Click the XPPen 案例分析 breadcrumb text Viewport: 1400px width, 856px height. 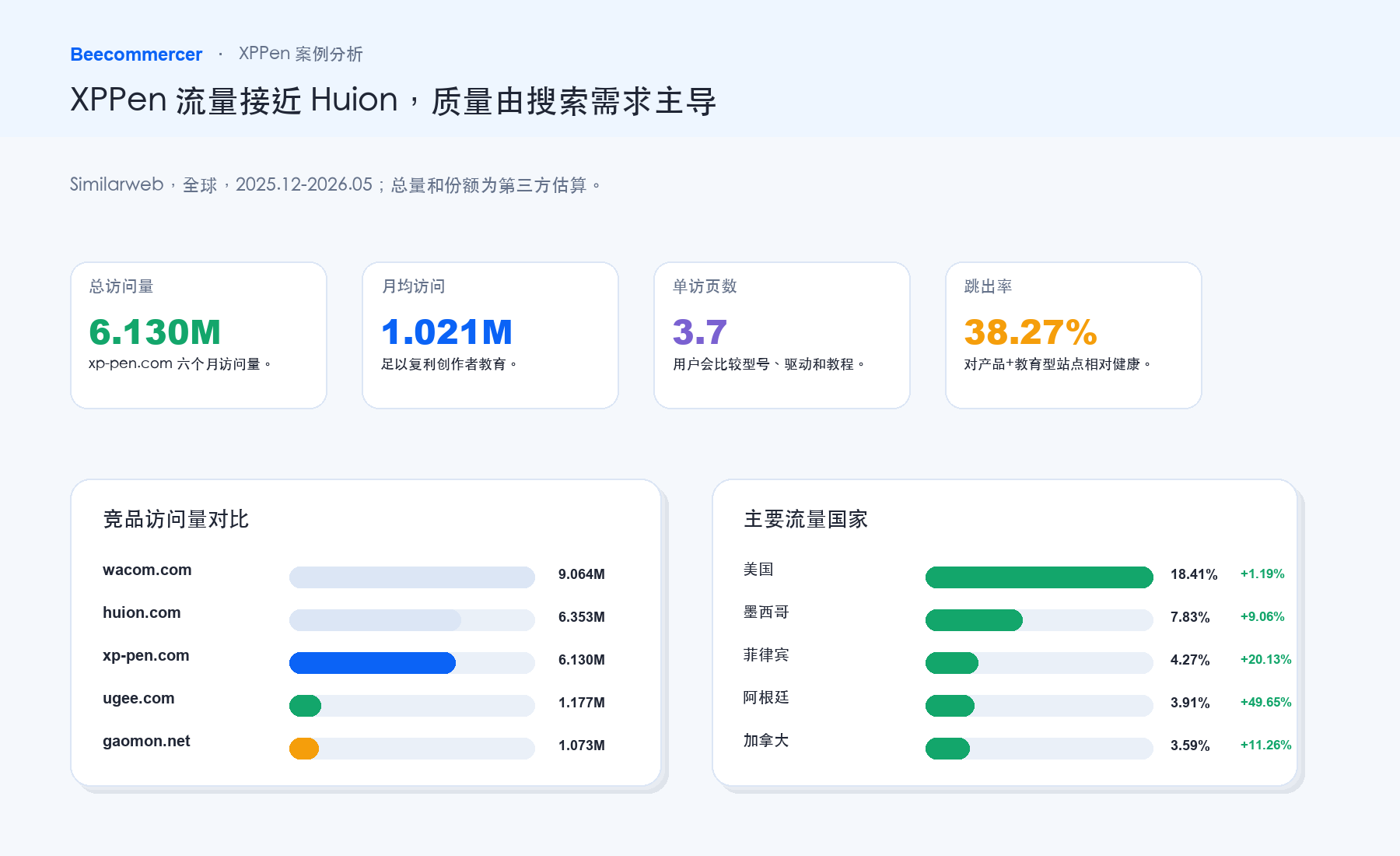click(300, 54)
